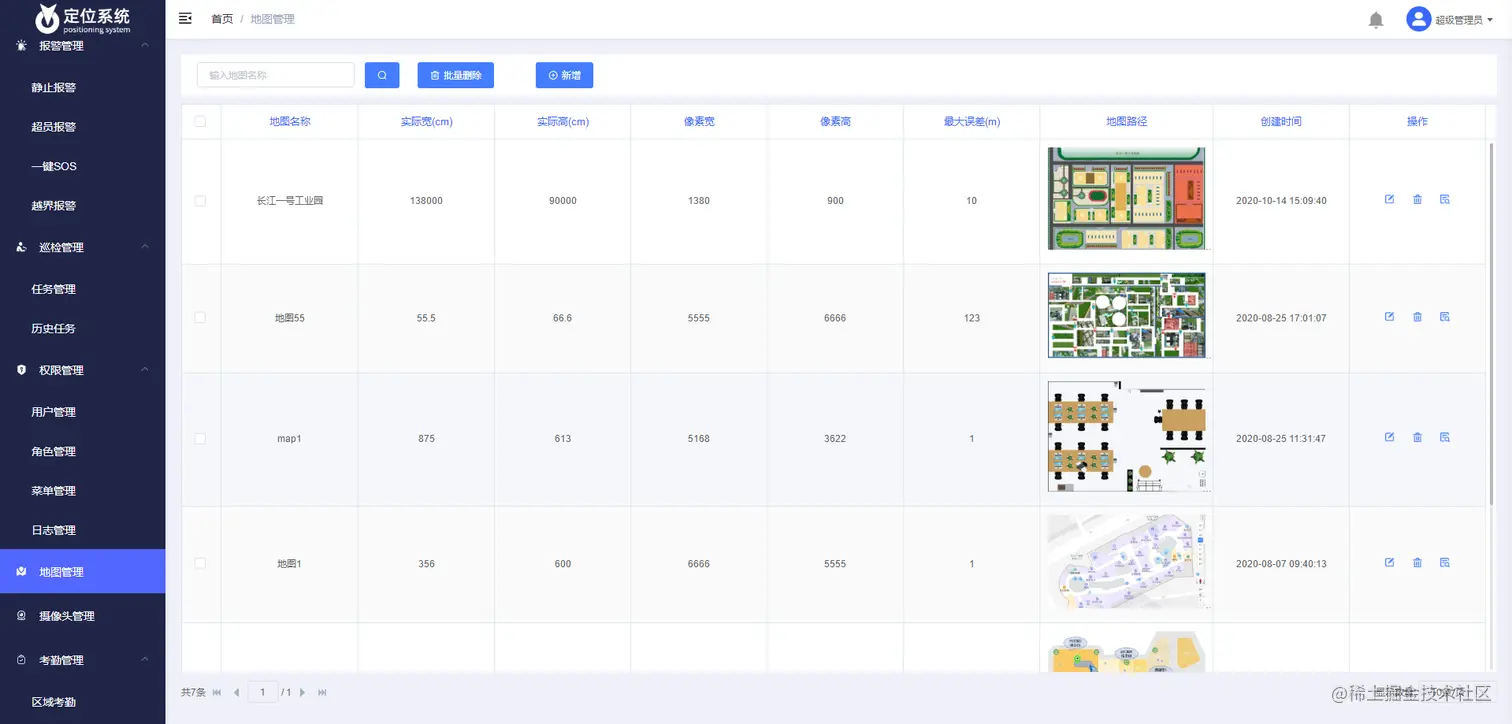Image resolution: width=1512 pixels, height=724 pixels.
Task: Delete the 地图1 map entry
Action: pos(1417,562)
